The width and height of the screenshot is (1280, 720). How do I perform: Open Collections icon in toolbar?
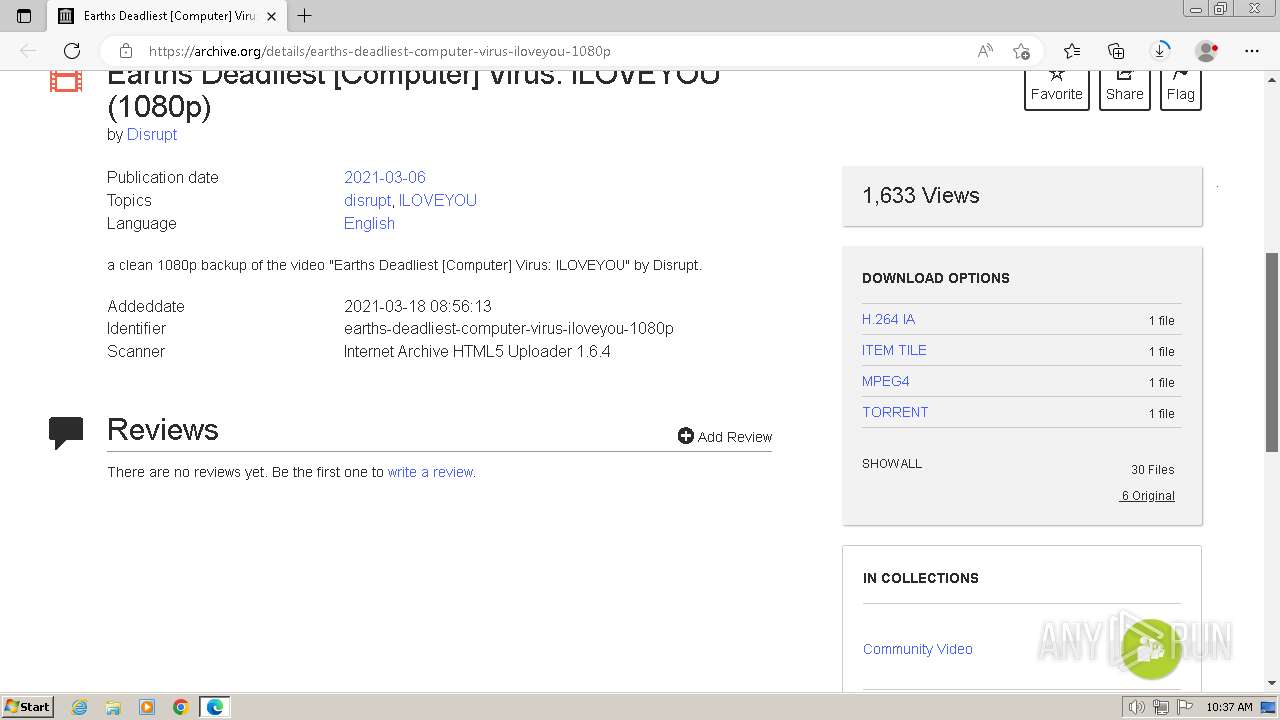click(1116, 51)
